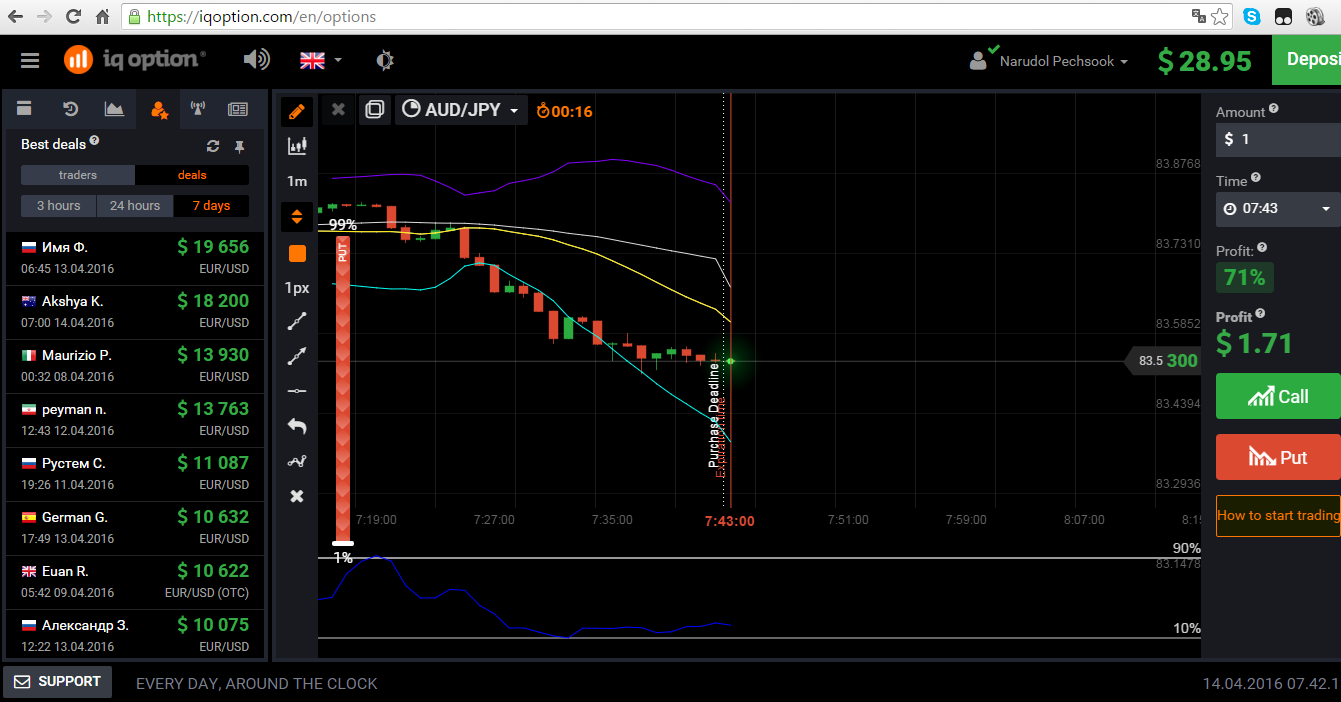Screen dimensions: 1341x702
Task: Pin the Best deals panel
Action: 239,146
